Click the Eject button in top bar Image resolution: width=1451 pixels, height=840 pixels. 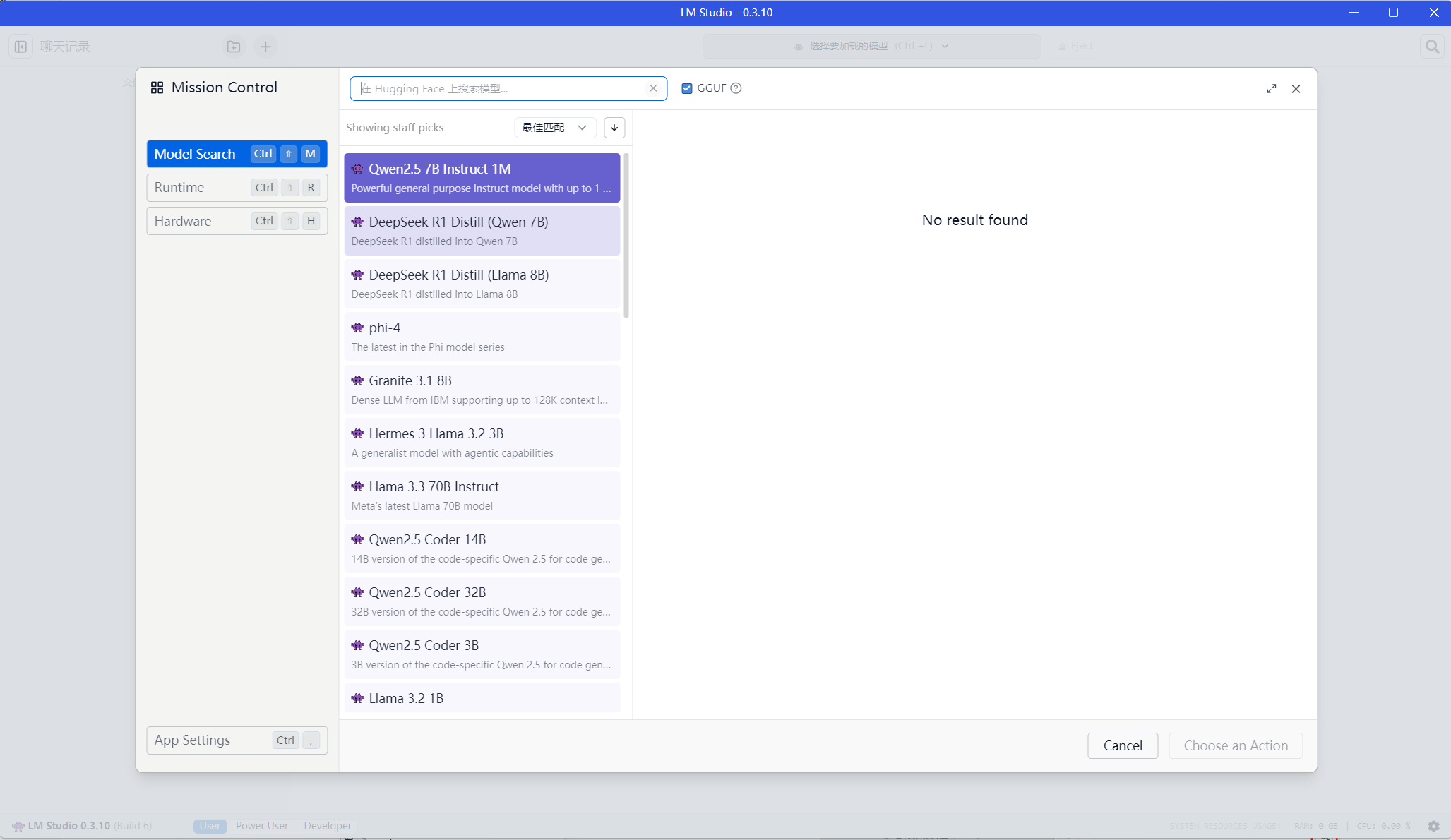(x=1075, y=46)
